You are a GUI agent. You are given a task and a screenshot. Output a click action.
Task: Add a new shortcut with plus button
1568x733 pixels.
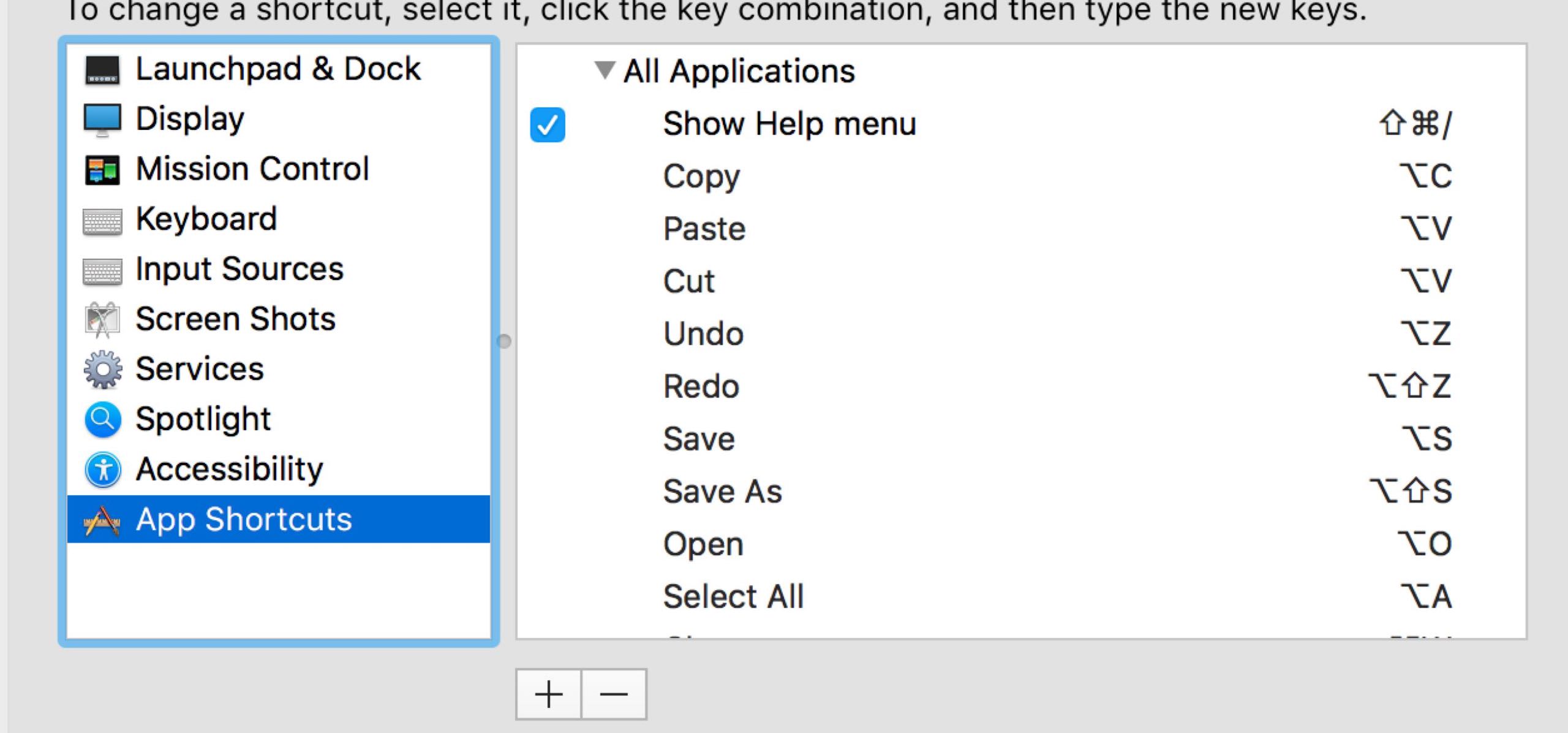coord(548,694)
